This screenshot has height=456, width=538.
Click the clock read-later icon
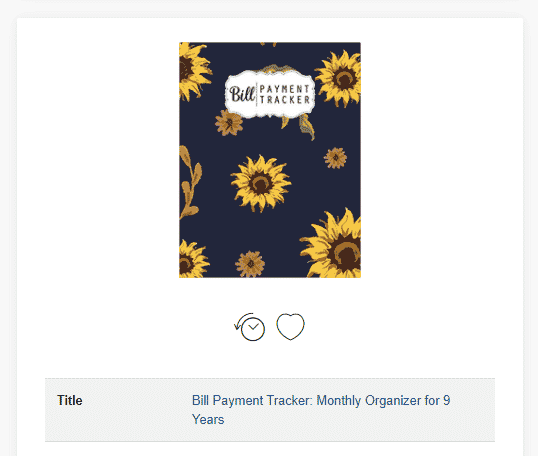(x=250, y=327)
